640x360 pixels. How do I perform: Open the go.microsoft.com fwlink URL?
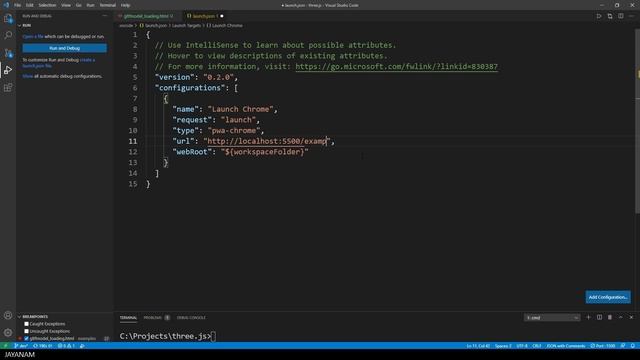point(396,67)
